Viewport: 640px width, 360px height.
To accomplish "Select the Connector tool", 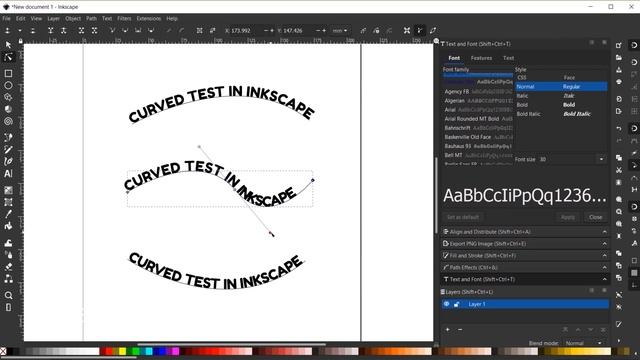I will (8, 279).
